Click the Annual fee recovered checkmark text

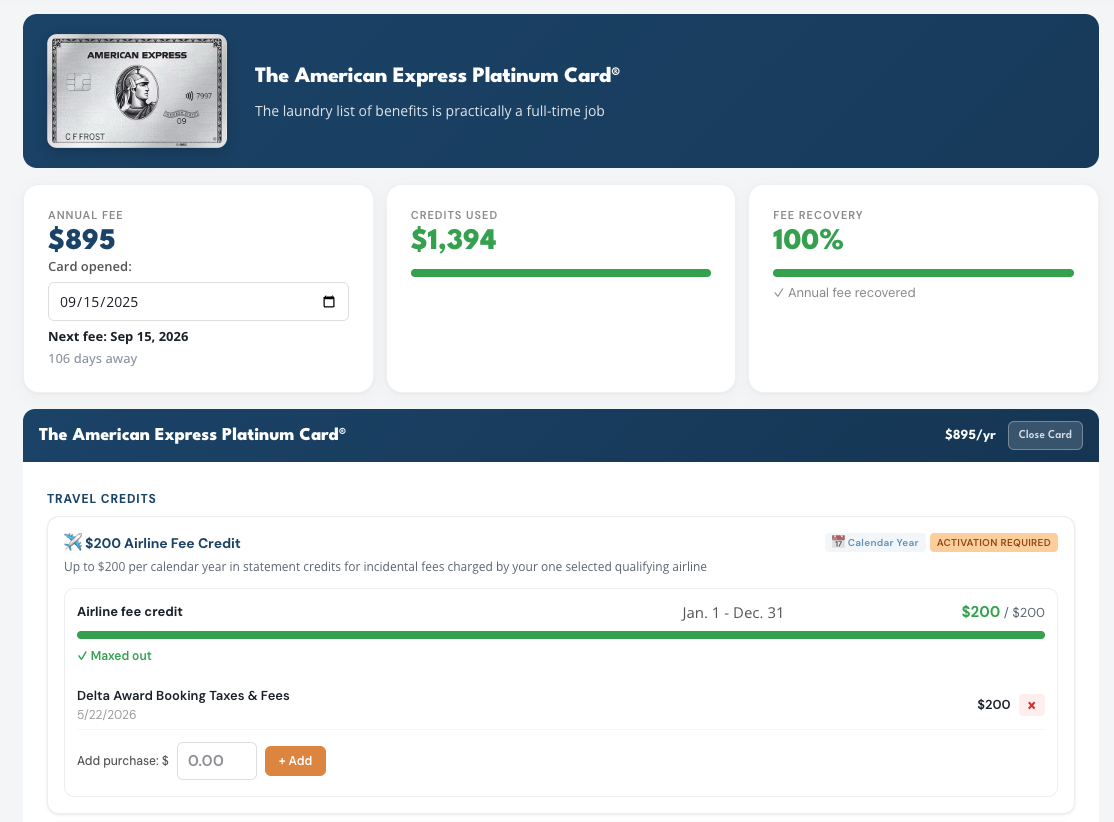(x=844, y=293)
